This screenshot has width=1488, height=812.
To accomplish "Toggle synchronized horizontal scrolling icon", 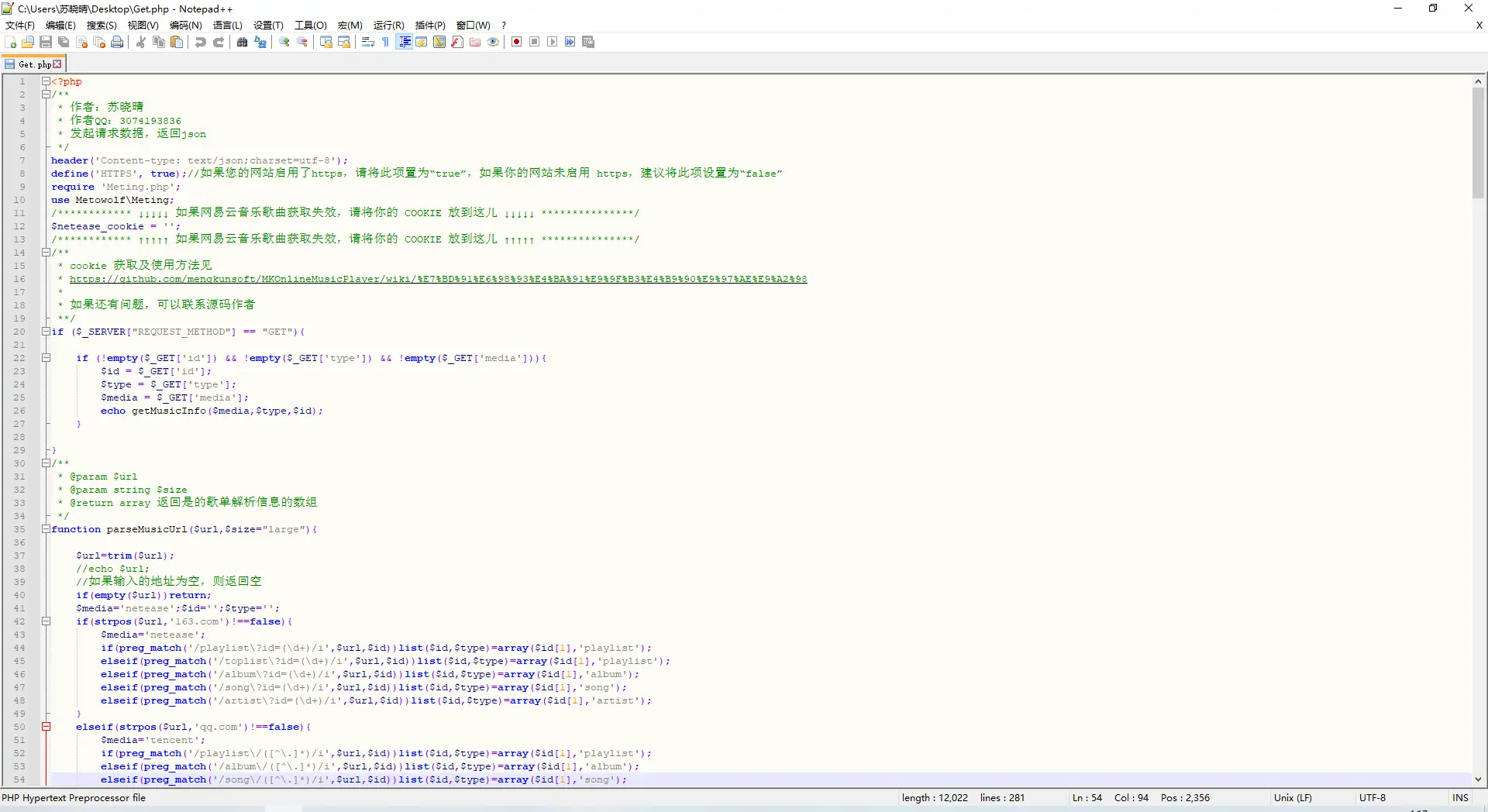I will tap(344, 42).
